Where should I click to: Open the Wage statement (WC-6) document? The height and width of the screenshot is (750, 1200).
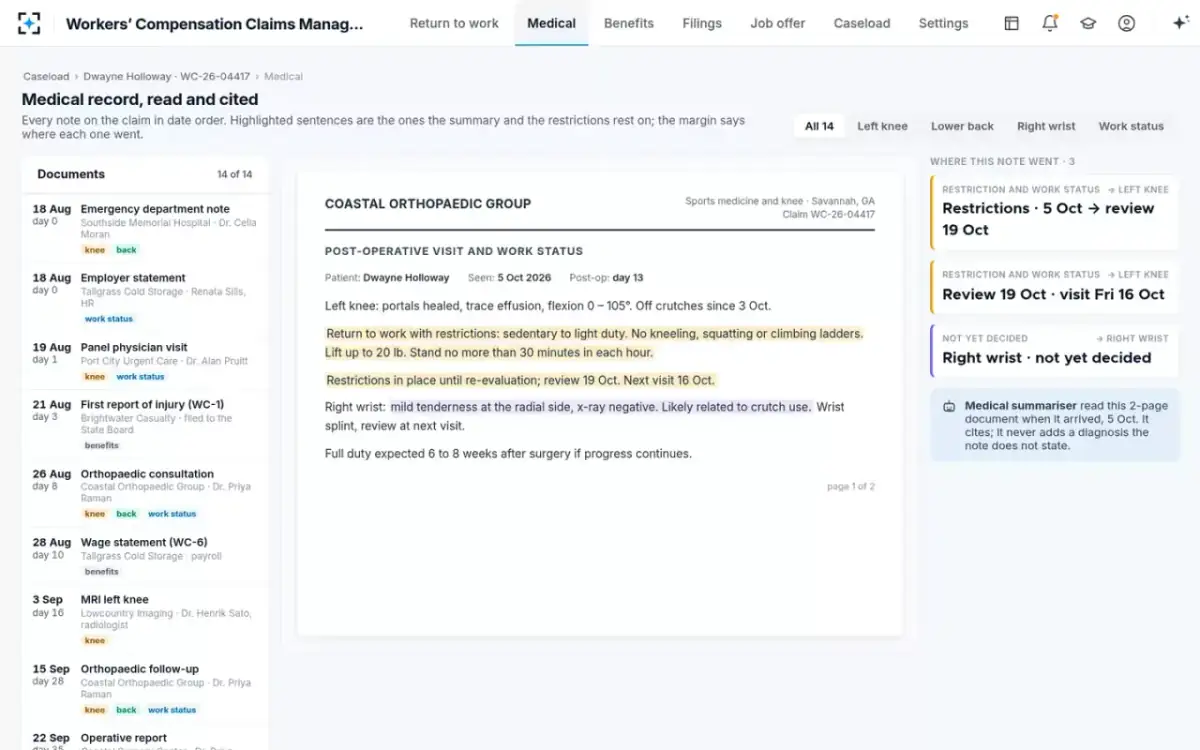click(145, 556)
